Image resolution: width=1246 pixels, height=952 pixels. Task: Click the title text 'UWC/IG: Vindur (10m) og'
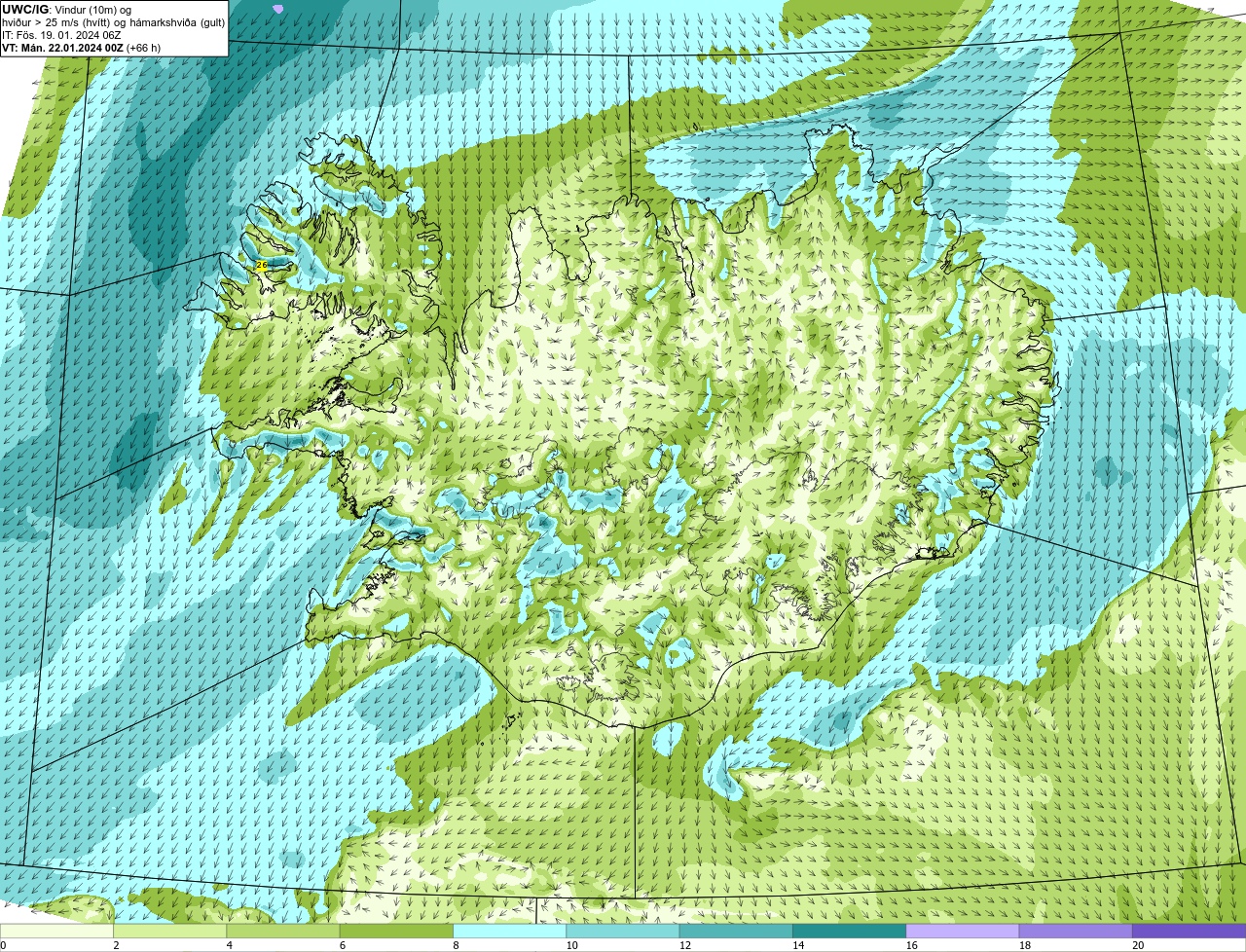[x=66, y=10]
